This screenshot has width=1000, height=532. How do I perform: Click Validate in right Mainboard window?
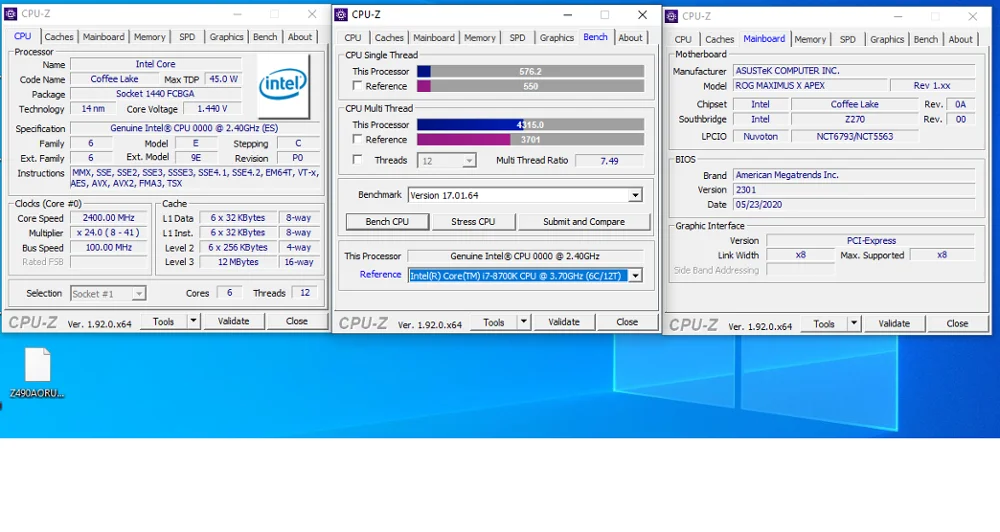tap(894, 324)
